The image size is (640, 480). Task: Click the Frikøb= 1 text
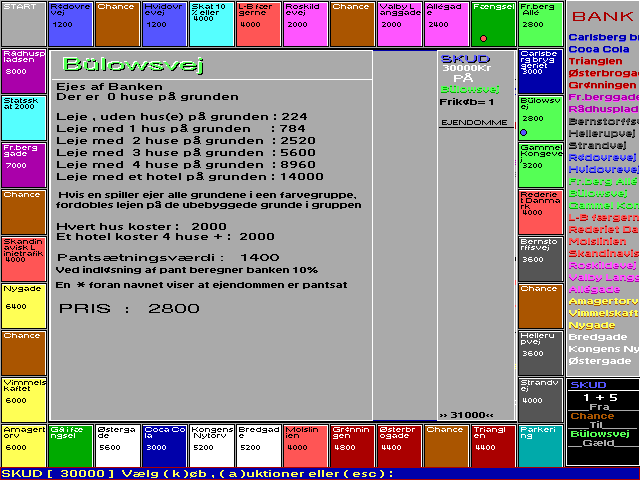tap(467, 102)
